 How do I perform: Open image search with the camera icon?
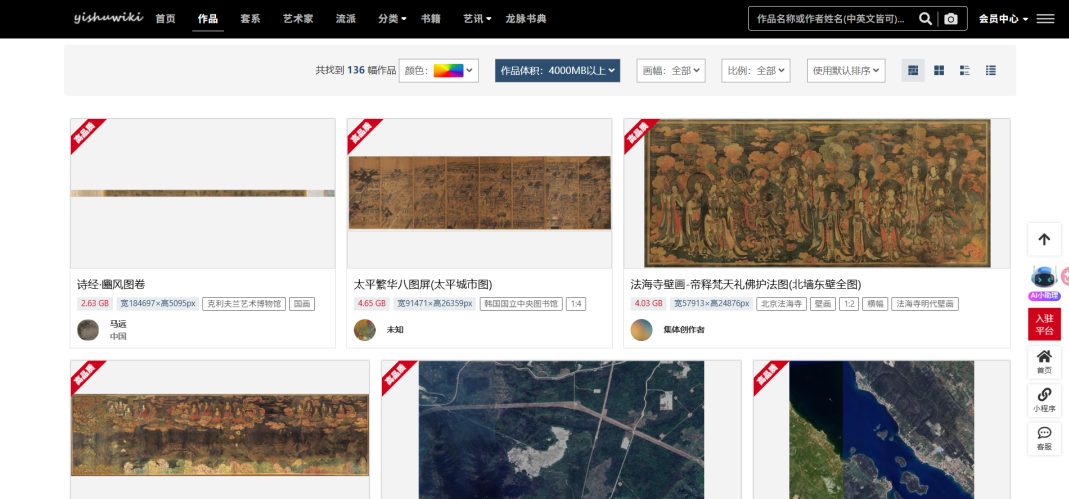[x=950, y=19]
